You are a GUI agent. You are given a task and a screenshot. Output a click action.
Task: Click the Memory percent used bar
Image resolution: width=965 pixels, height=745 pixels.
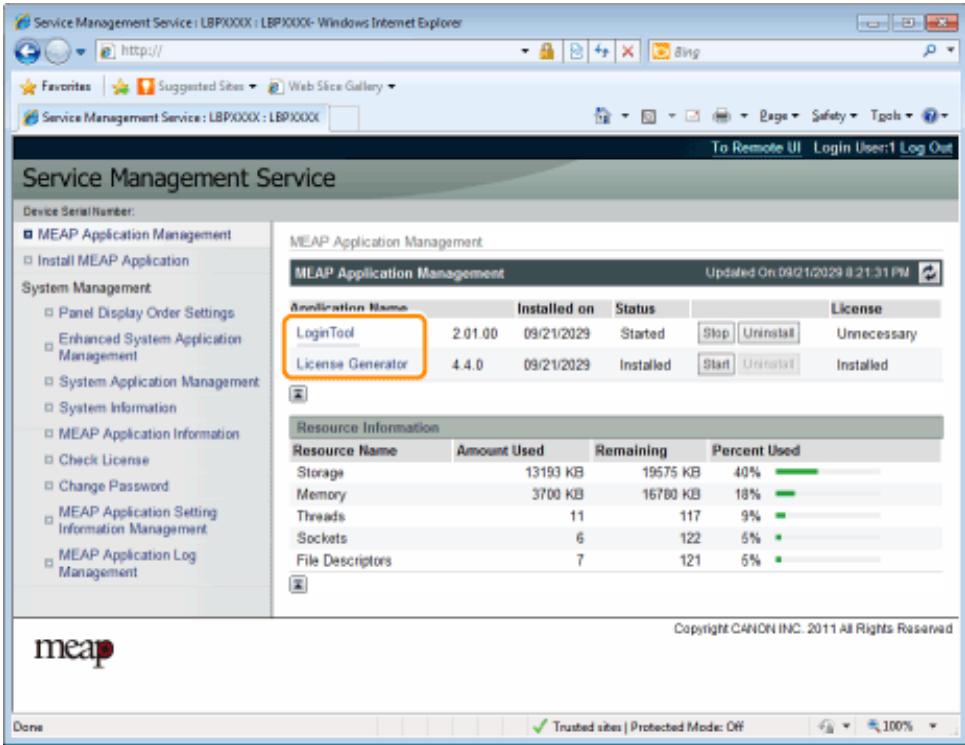click(x=828, y=493)
